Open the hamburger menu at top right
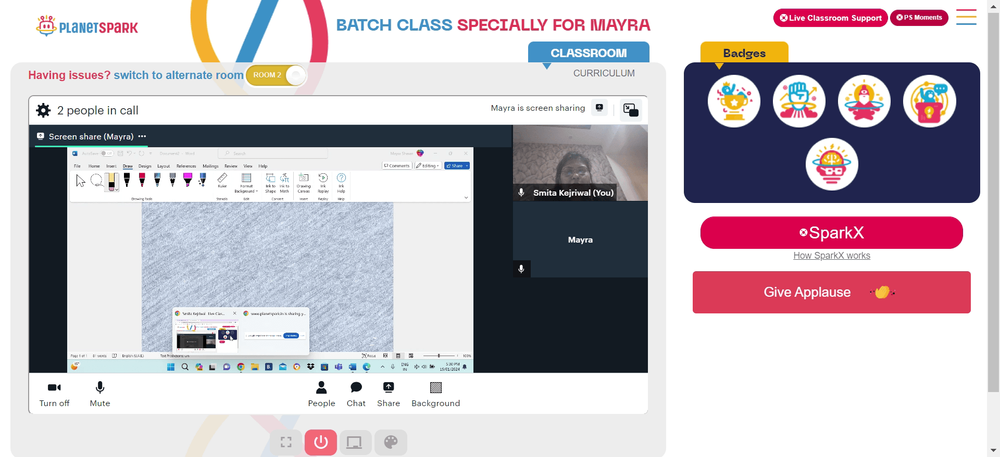 [x=966, y=17]
